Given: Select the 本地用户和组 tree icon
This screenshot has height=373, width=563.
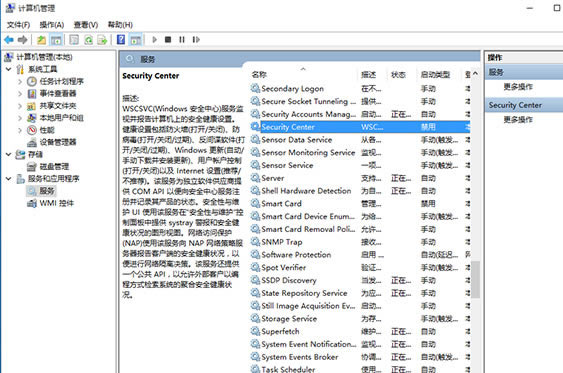Looking at the screenshot, I should click(x=32, y=118).
